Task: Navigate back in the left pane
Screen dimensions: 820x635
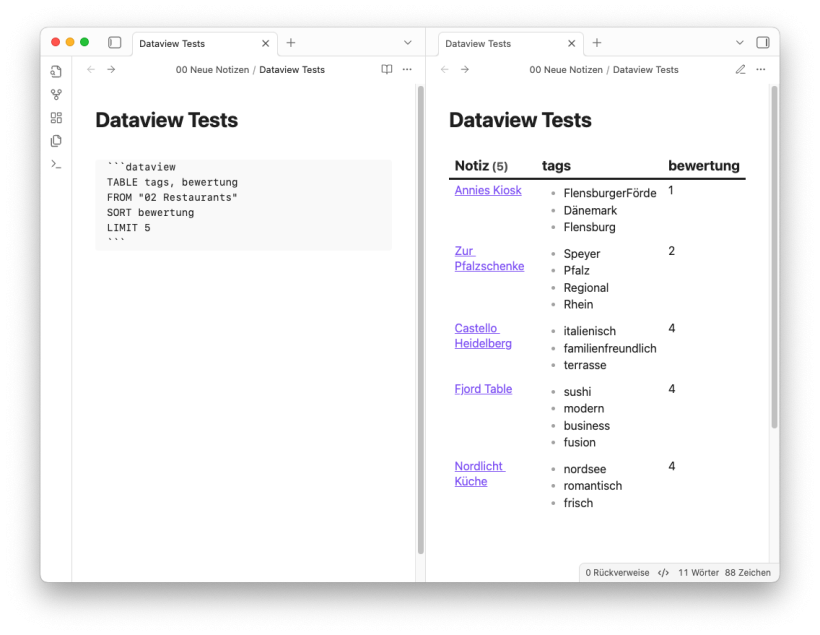Action: 91,70
